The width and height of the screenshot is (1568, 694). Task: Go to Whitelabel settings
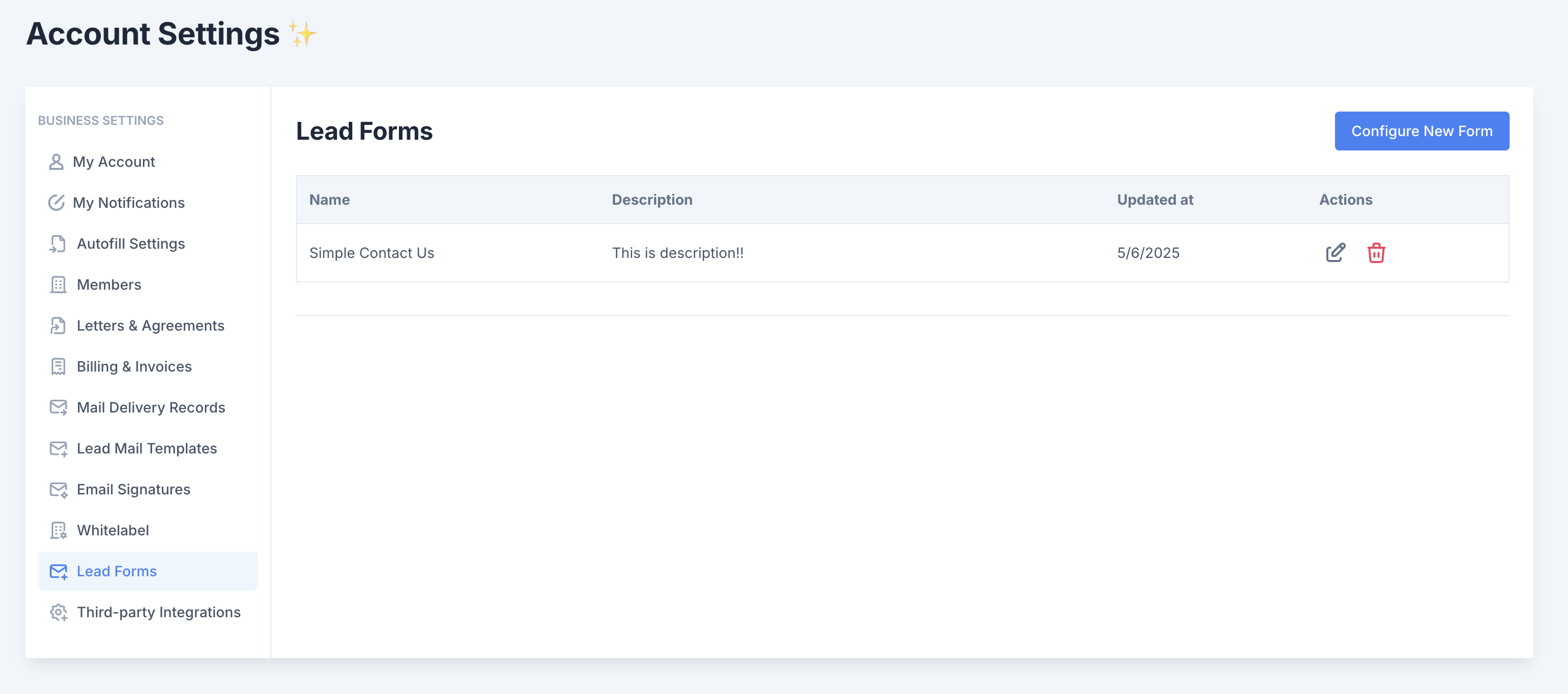(x=148, y=530)
